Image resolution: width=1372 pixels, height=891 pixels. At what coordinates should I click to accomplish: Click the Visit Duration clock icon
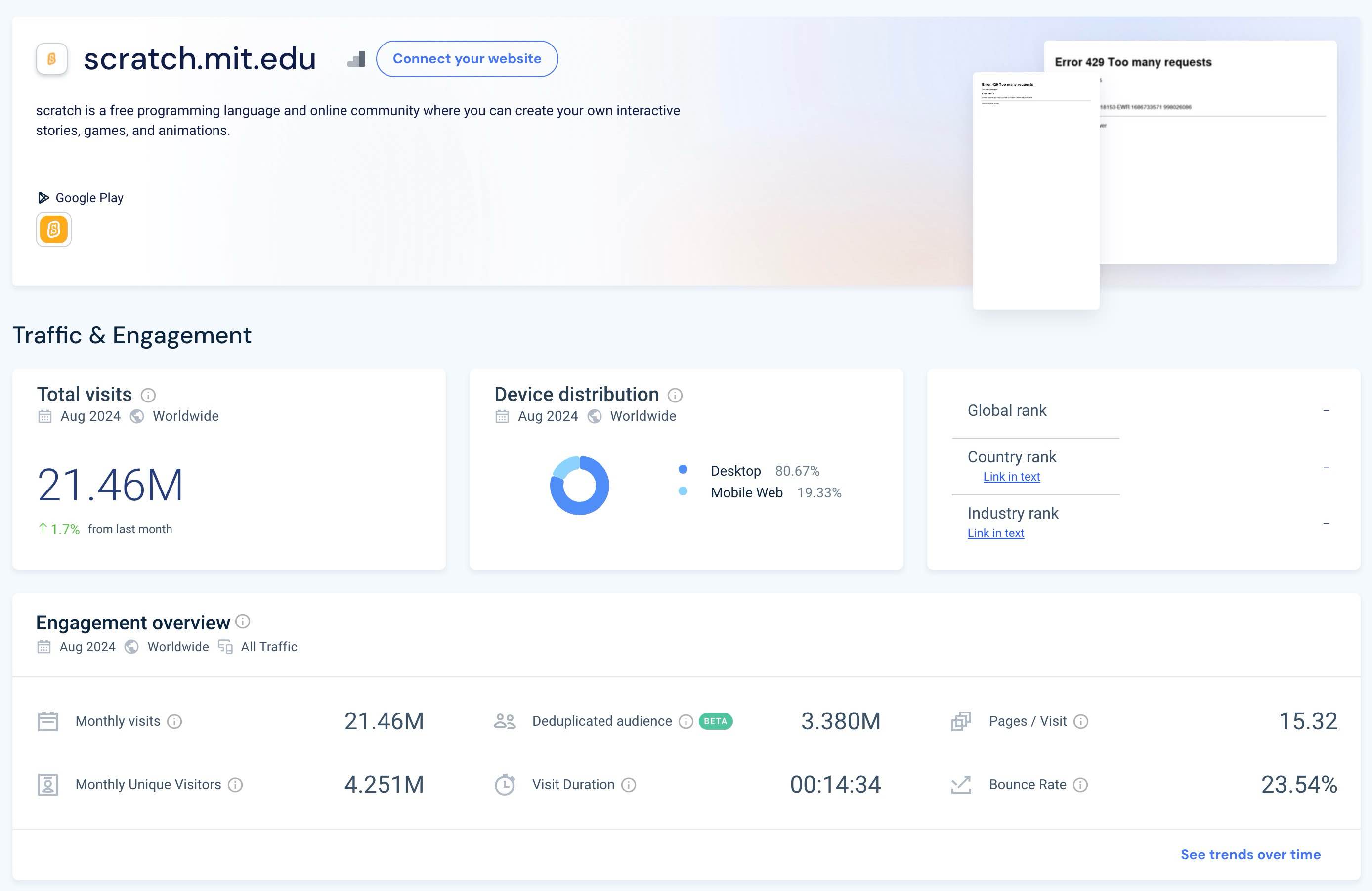click(505, 785)
